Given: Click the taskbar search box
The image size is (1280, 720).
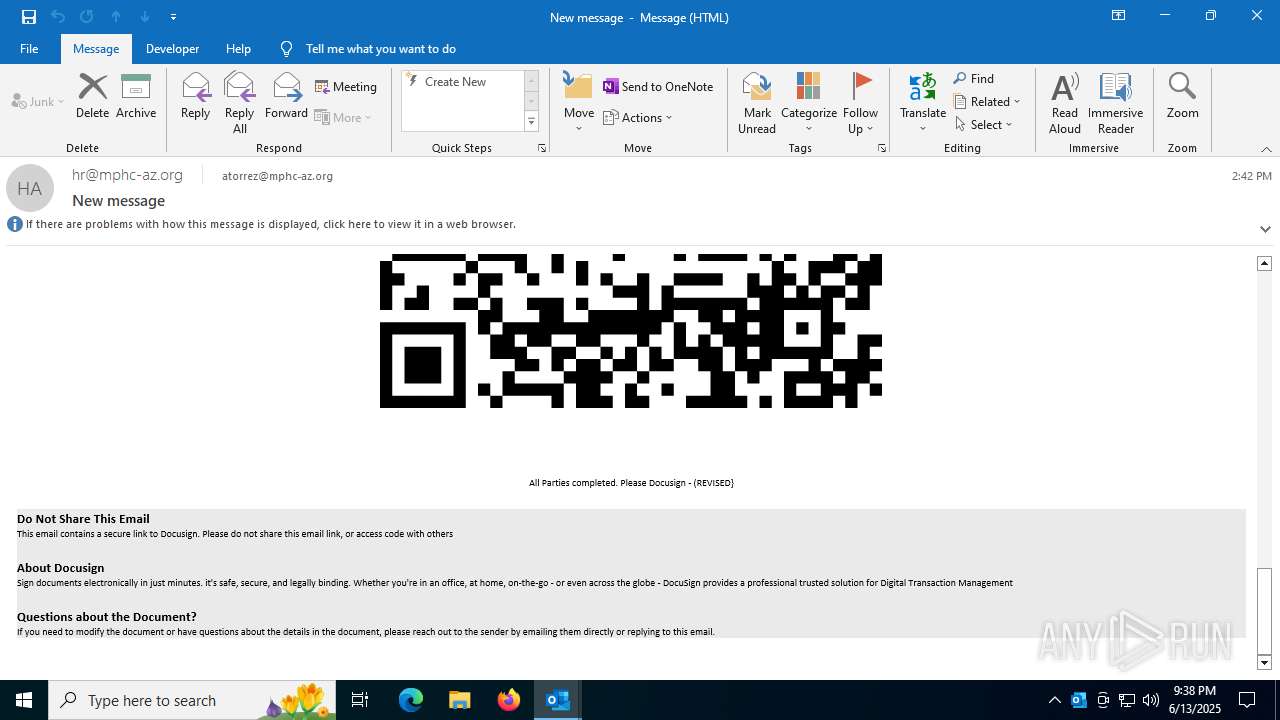Looking at the screenshot, I should (192, 700).
